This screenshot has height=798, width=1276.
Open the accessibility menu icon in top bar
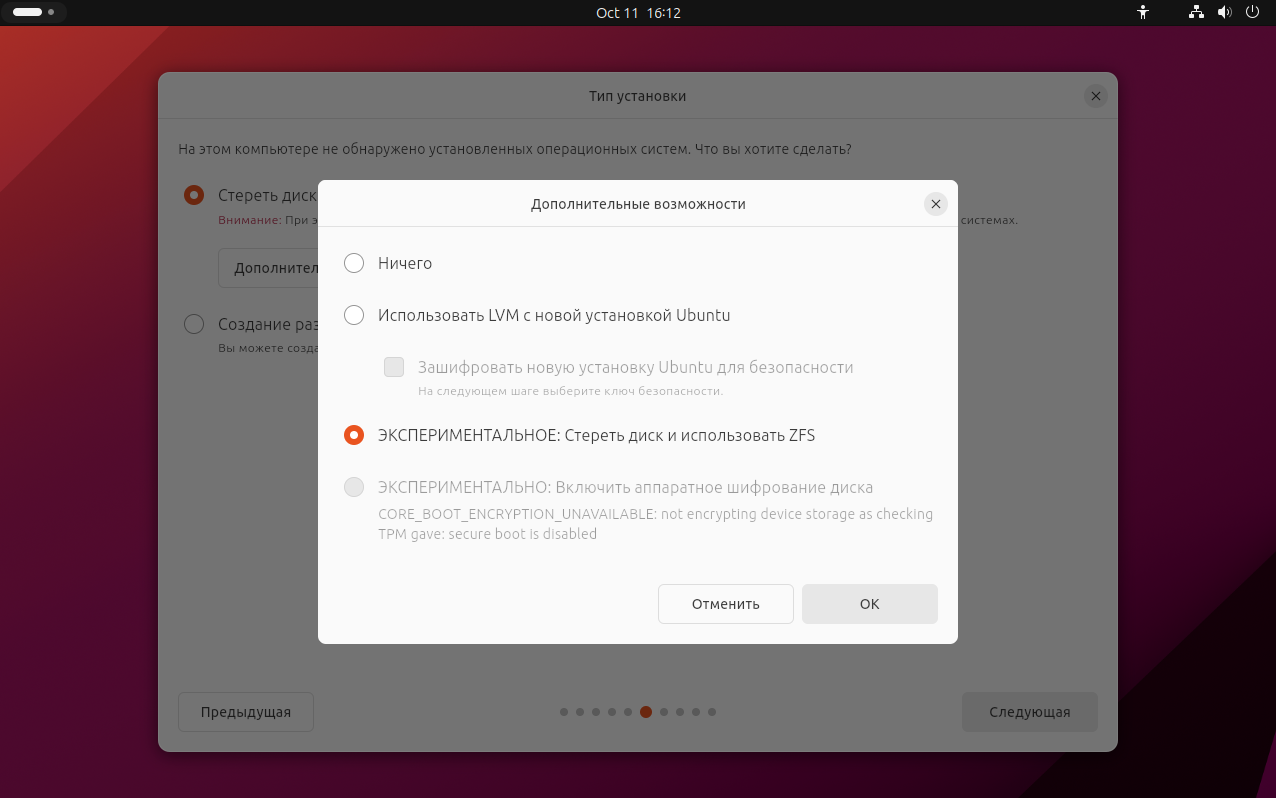pyautogui.click(x=1144, y=13)
